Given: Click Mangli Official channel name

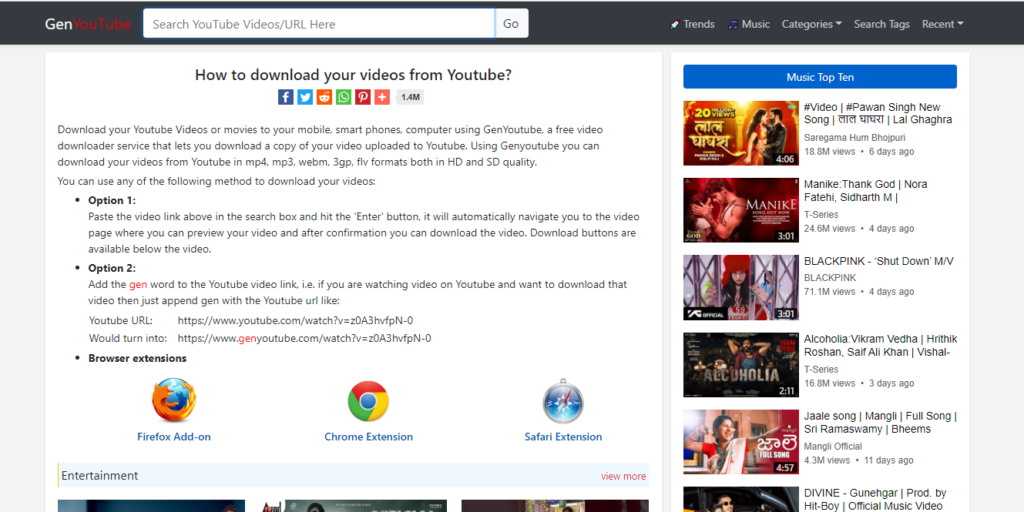Looking at the screenshot, I should click(x=833, y=447).
